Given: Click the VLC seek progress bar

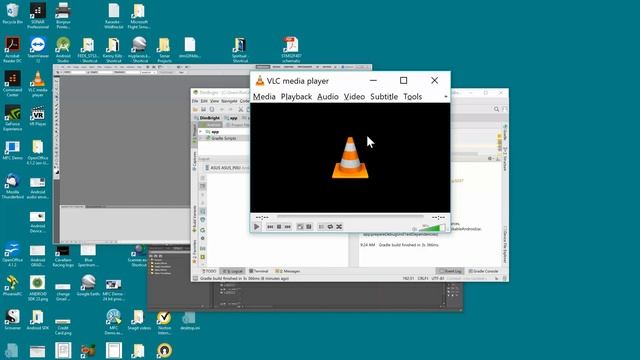Looking at the screenshot, I should 350,217.
